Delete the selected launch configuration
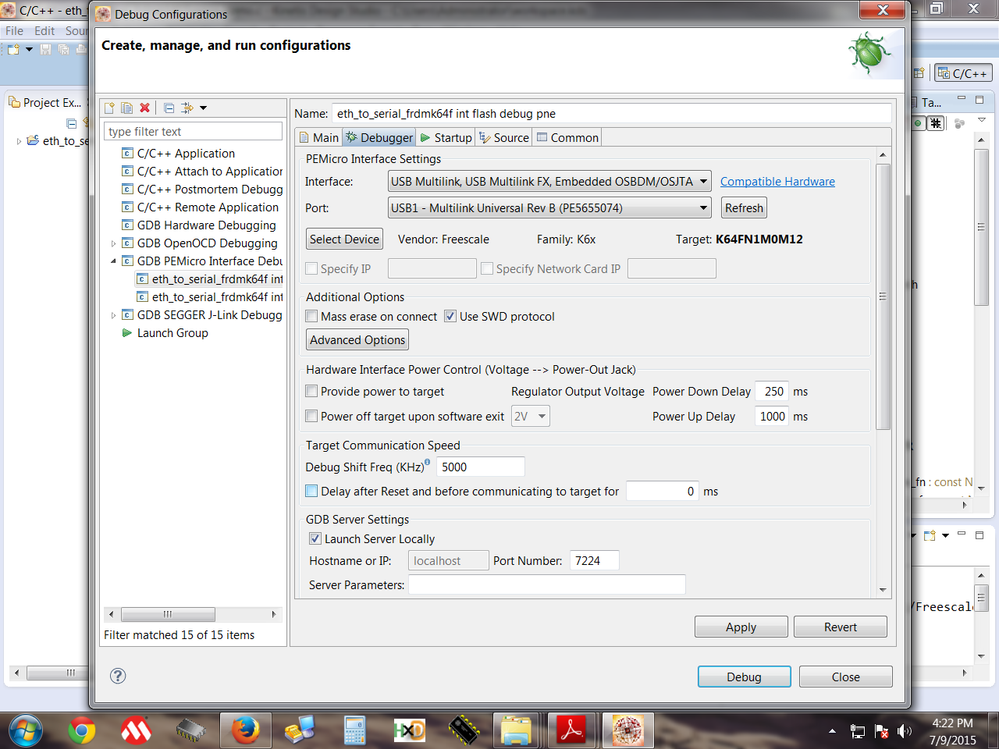The height and width of the screenshot is (749, 999). click(145, 108)
